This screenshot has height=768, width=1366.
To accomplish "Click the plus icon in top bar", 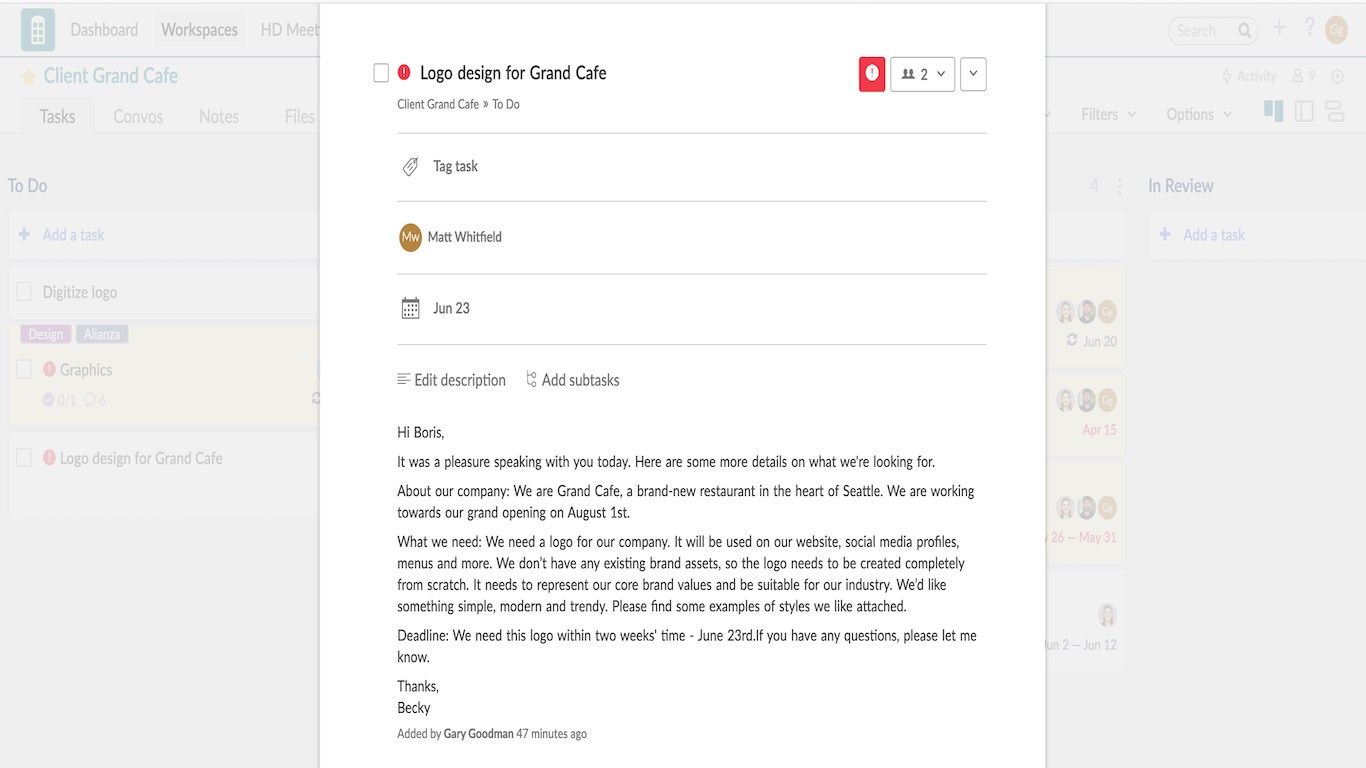I will tap(1279, 28).
